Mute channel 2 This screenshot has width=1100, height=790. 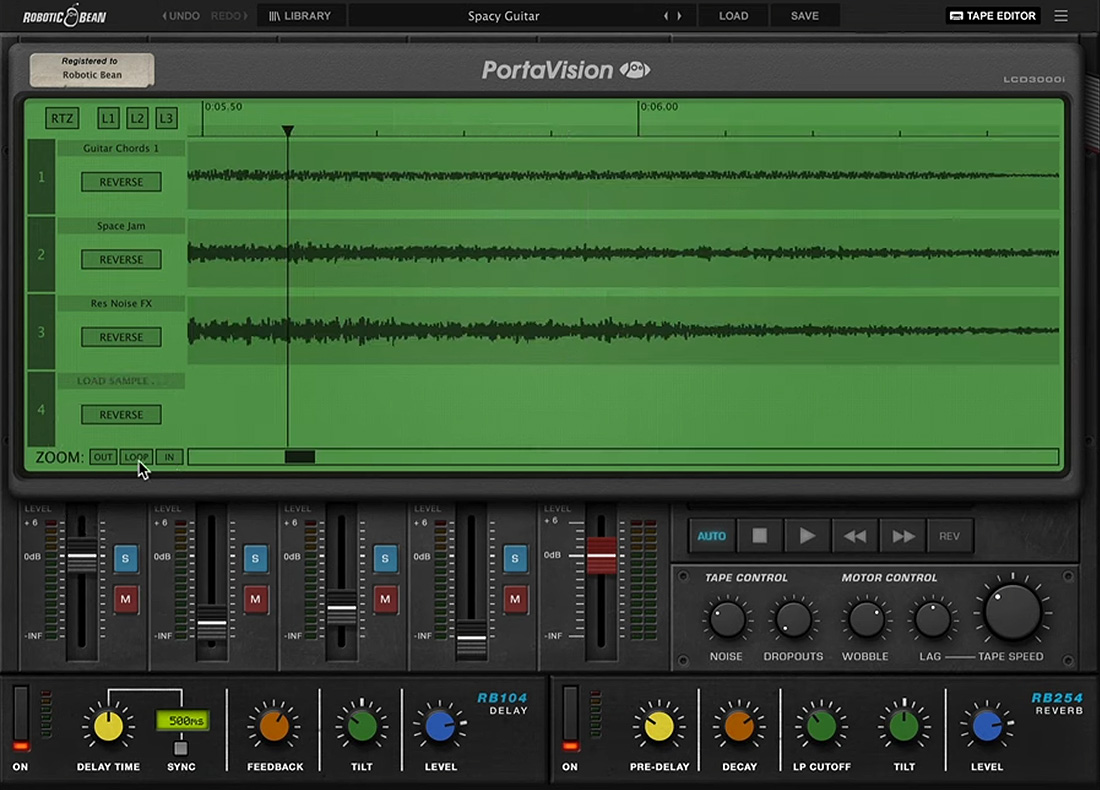click(255, 599)
